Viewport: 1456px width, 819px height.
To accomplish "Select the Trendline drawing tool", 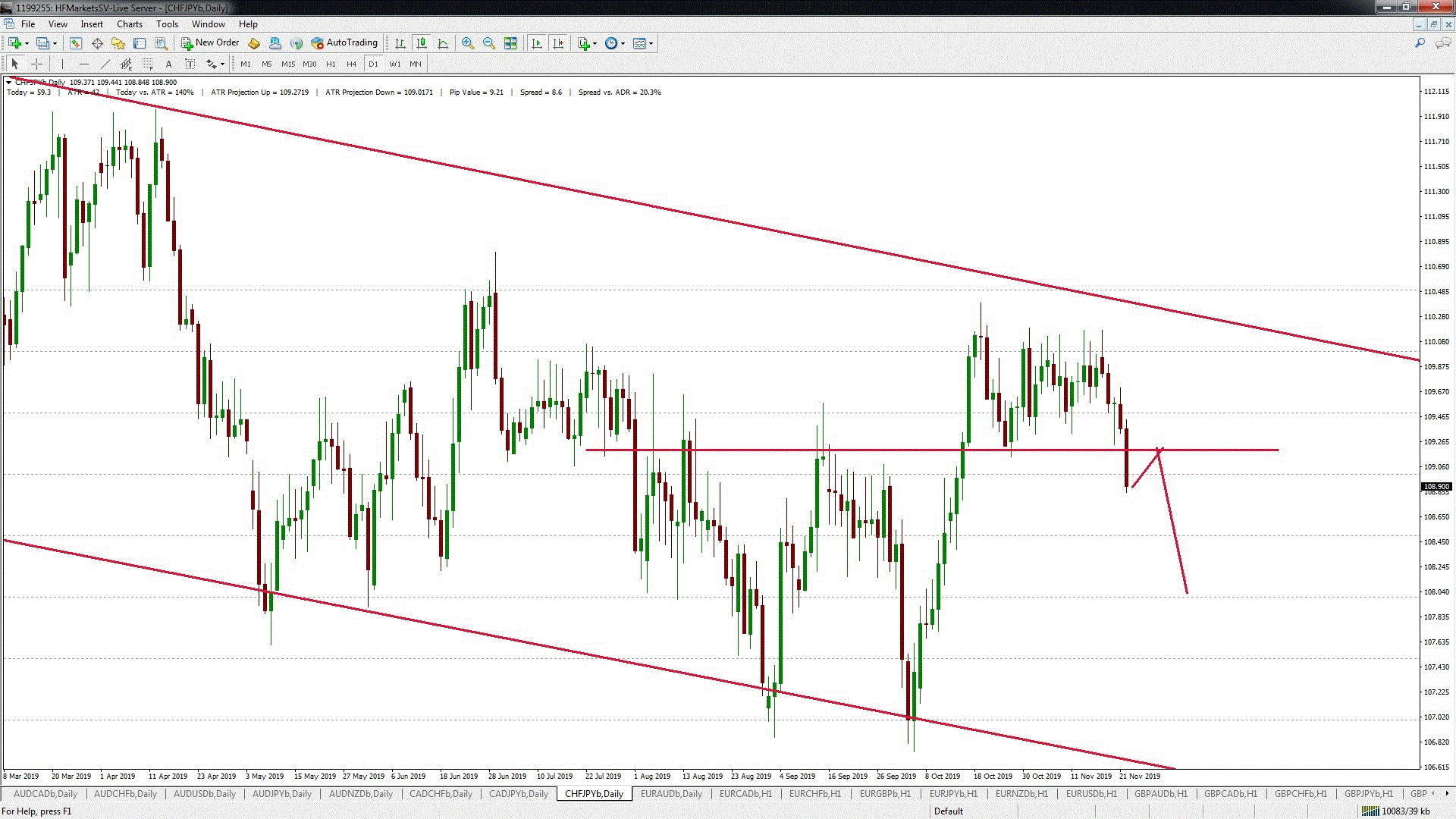I will click(105, 64).
